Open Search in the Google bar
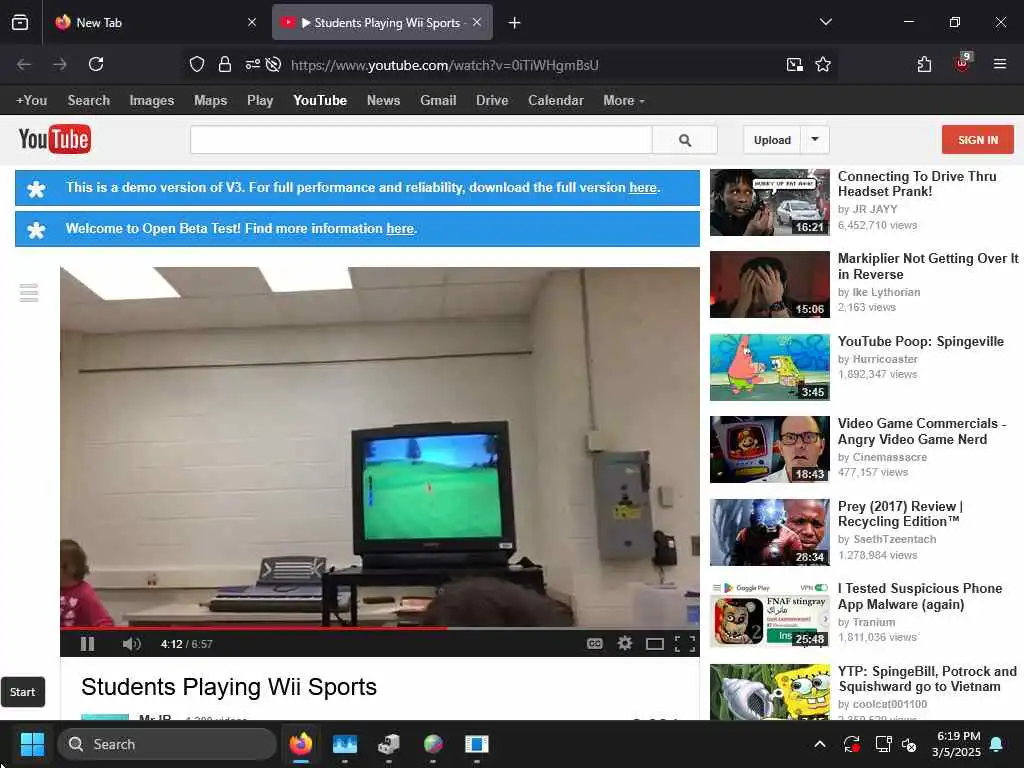The width and height of the screenshot is (1024, 768). coord(89,101)
